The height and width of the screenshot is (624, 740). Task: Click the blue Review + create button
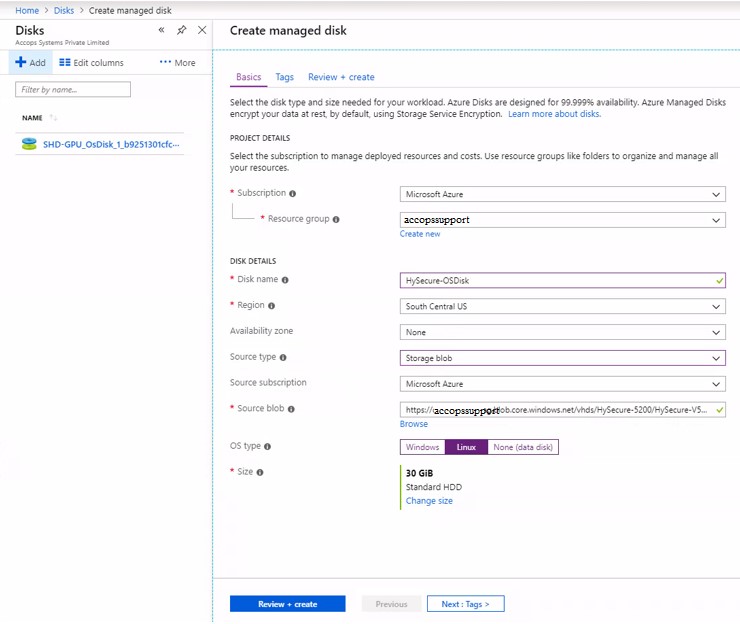coord(288,604)
